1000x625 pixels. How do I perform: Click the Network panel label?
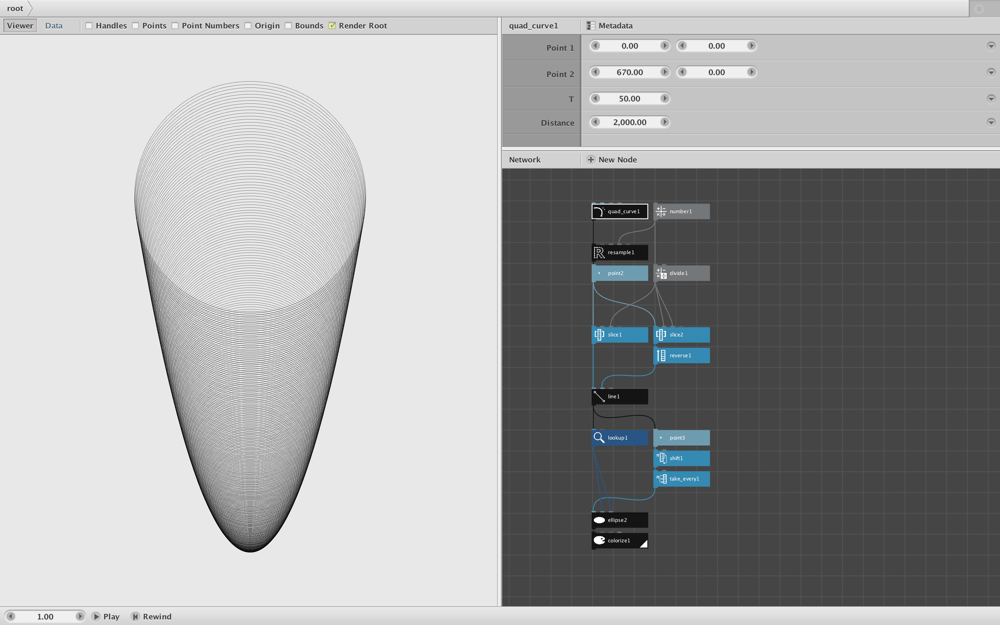[524, 159]
